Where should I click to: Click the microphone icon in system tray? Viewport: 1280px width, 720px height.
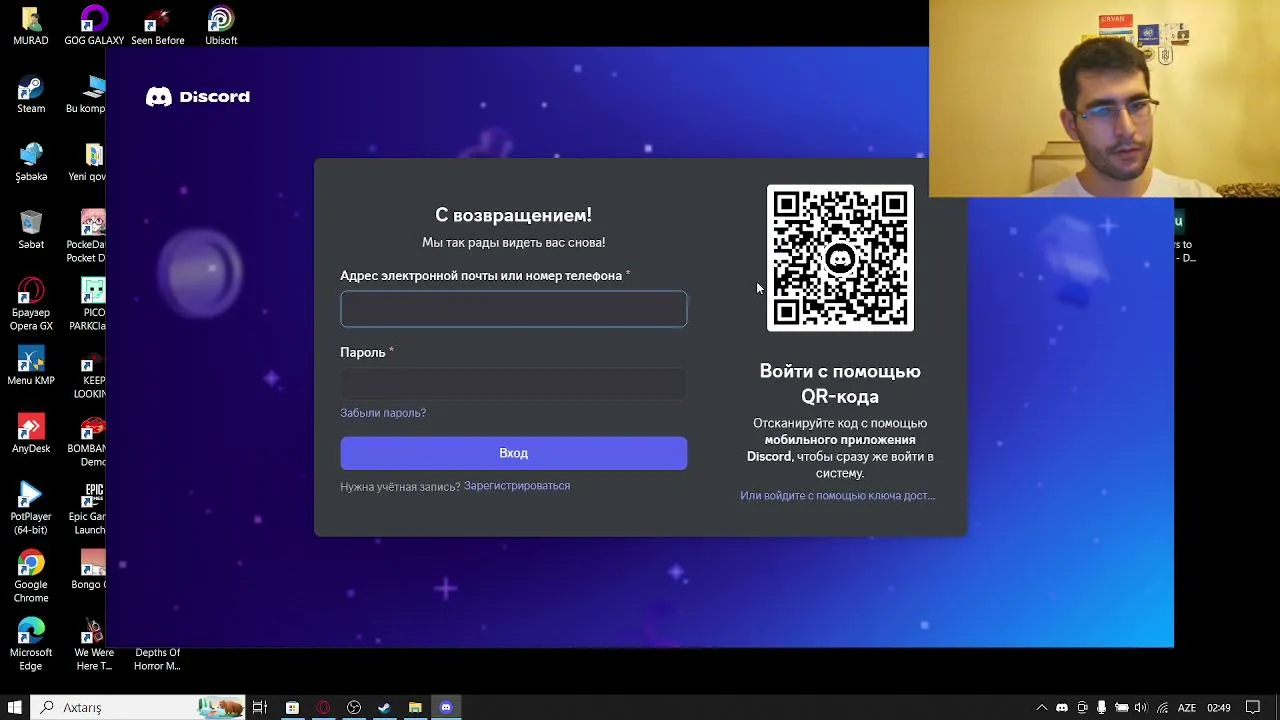pyautogui.click(x=1102, y=708)
